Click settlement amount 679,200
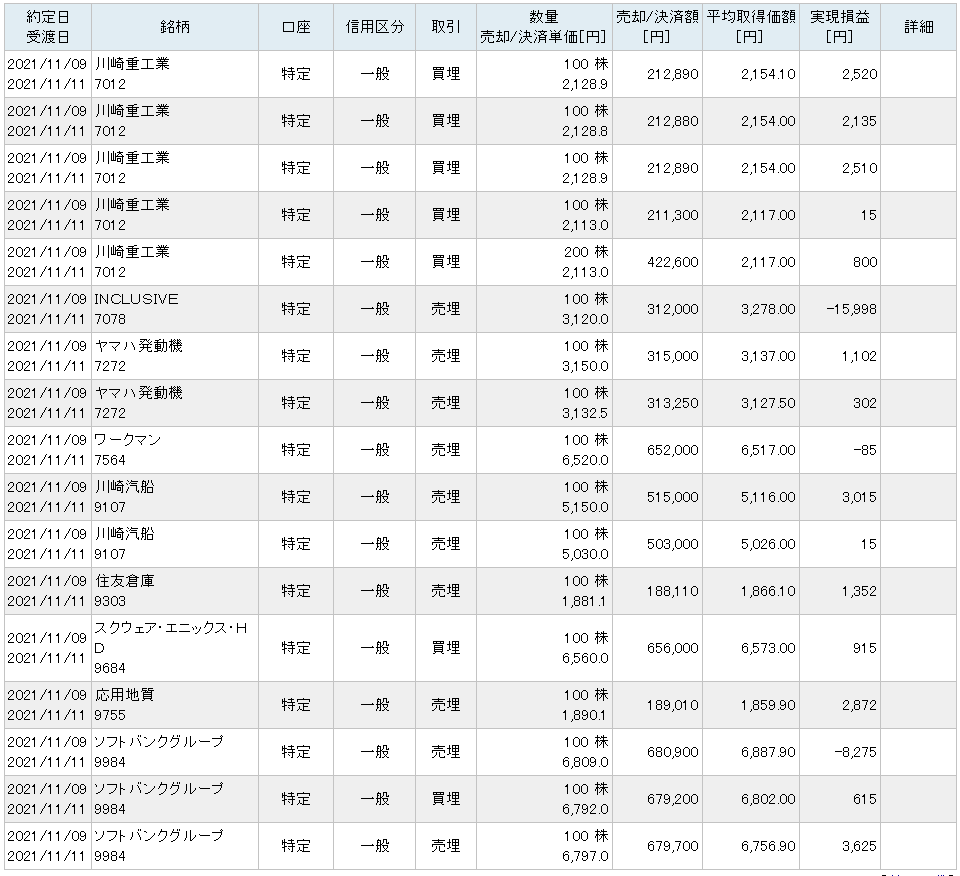Viewport: 960px width, 876px height. 672,799
